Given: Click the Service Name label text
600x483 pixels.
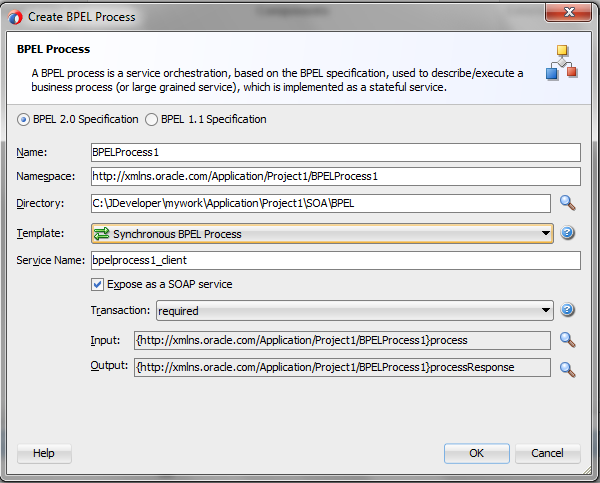Looking at the screenshot, I should click(x=51, y=260).
